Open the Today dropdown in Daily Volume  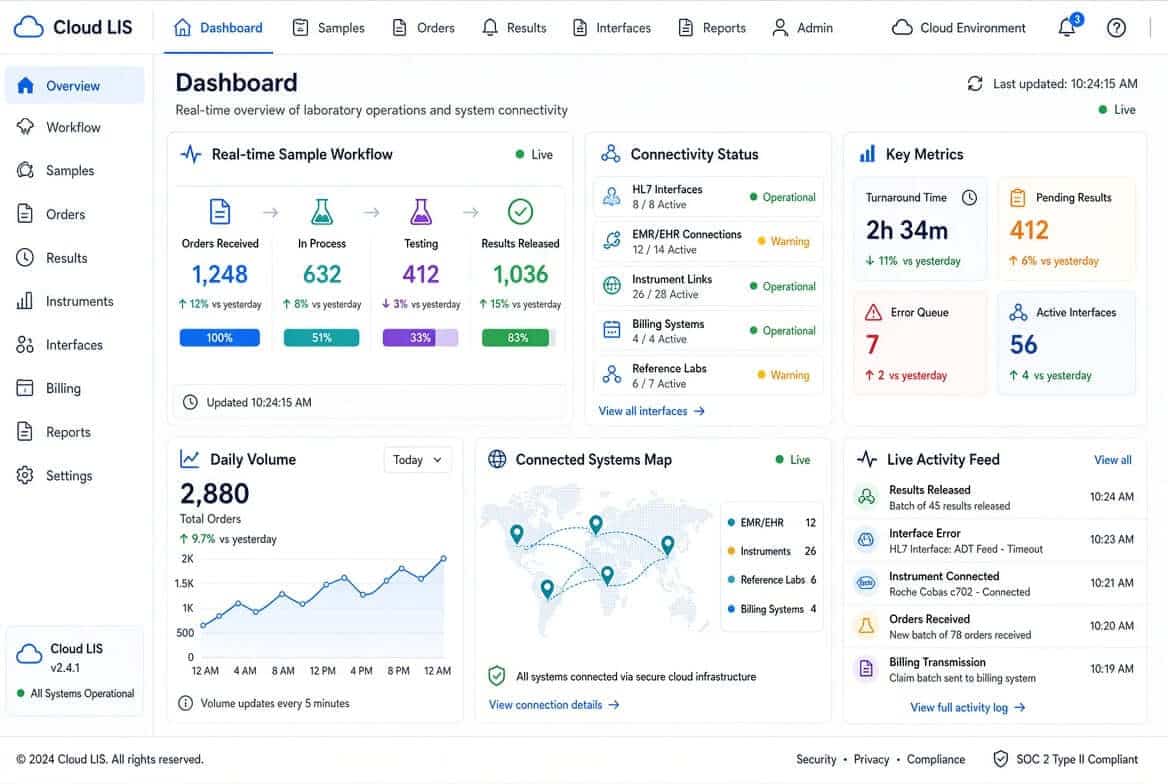pos(417,460)
